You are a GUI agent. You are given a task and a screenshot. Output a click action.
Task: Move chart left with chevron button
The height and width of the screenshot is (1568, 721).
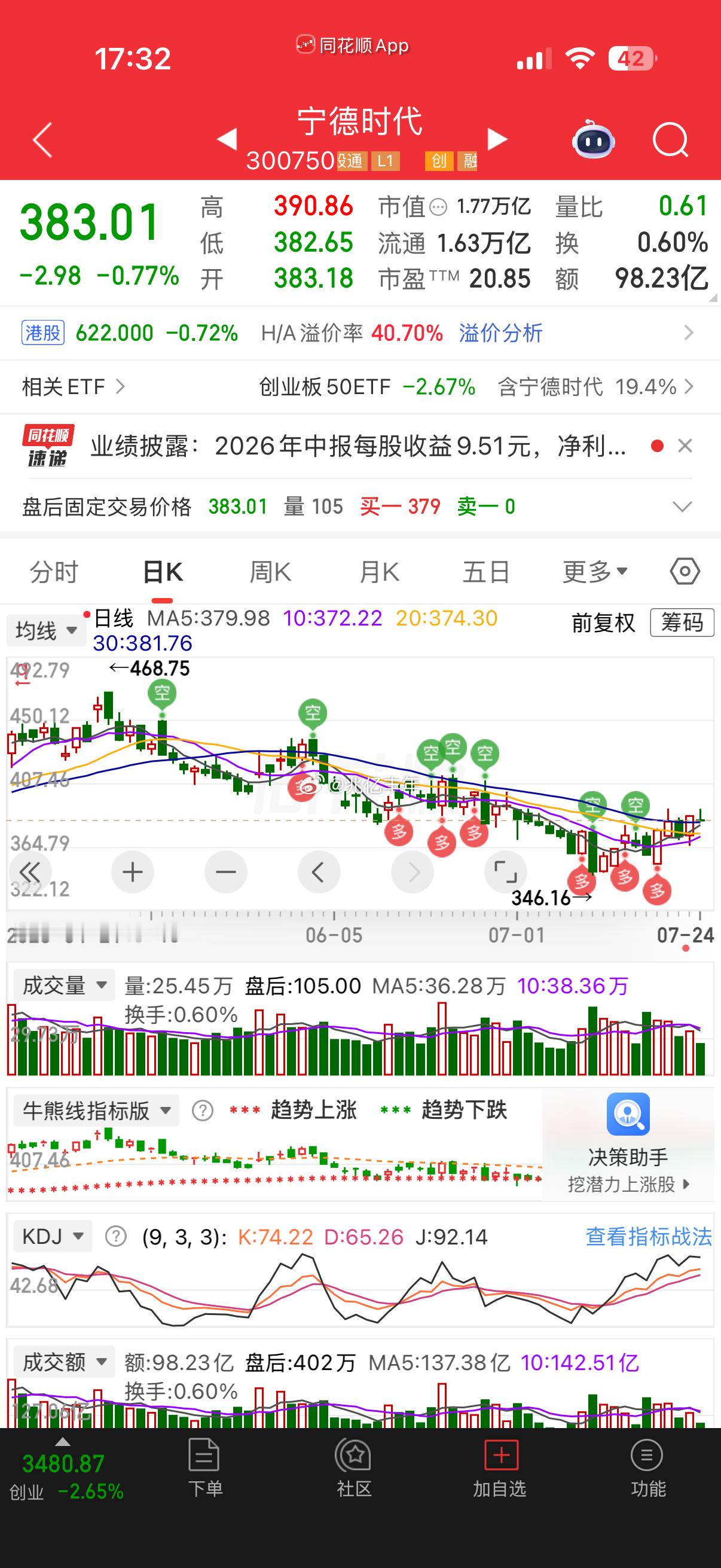(x=319, y=873)
